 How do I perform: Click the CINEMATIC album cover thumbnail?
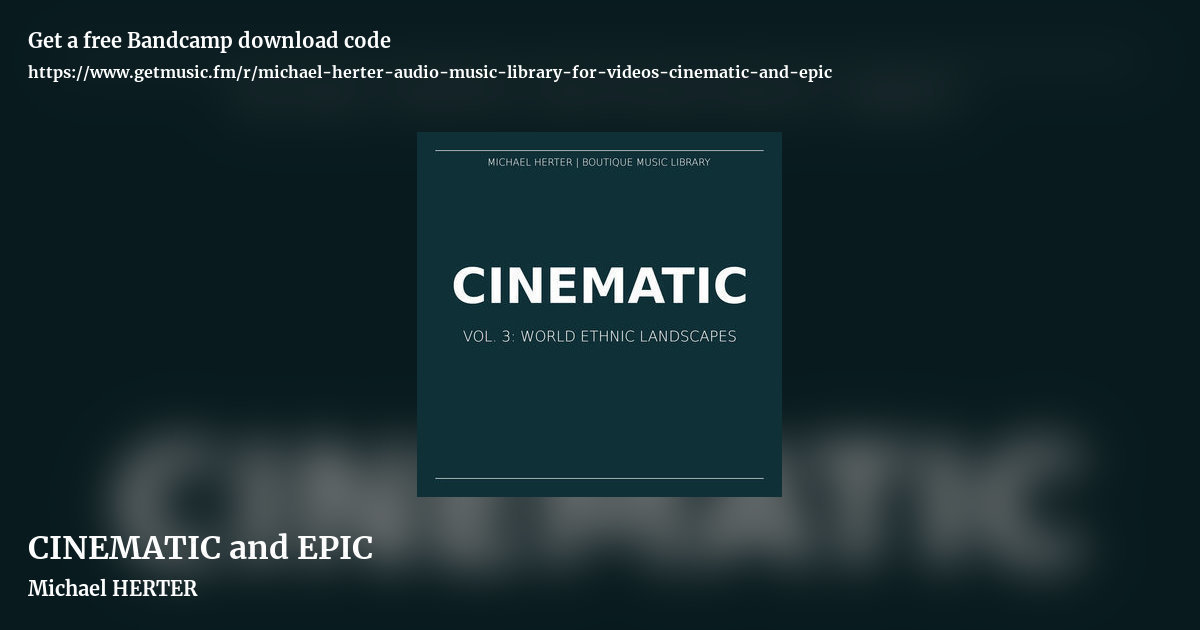599,314
